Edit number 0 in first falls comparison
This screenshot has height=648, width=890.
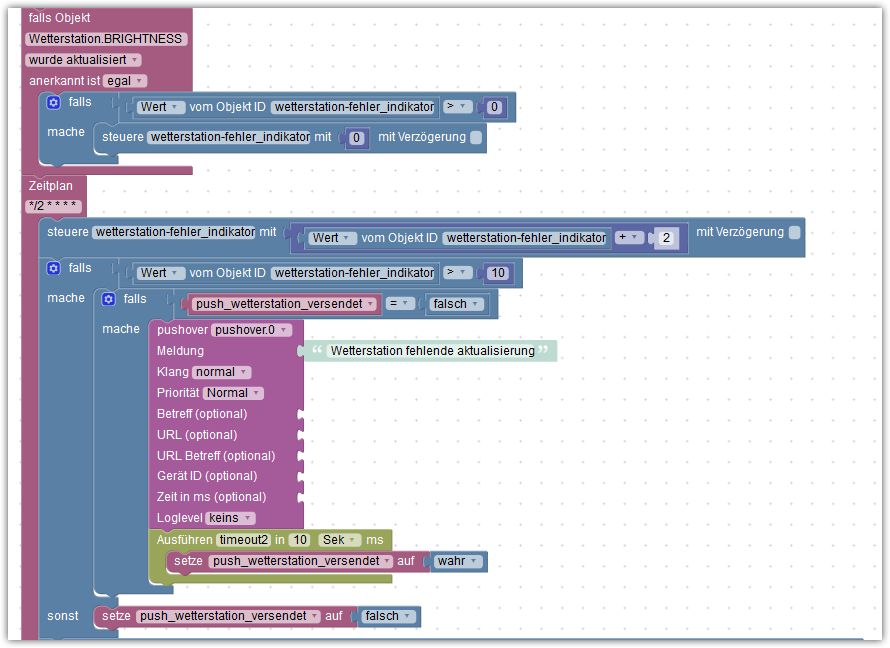[494, 107]
